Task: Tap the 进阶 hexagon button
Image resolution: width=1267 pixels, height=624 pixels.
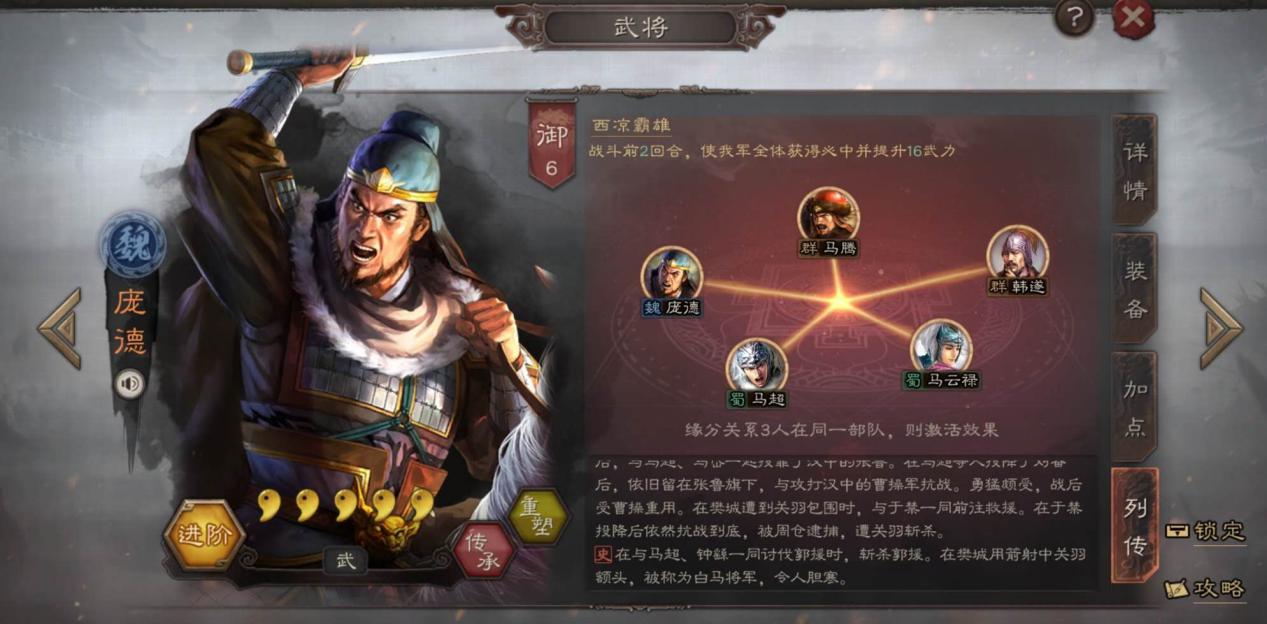Action: (x=204, y=534)
